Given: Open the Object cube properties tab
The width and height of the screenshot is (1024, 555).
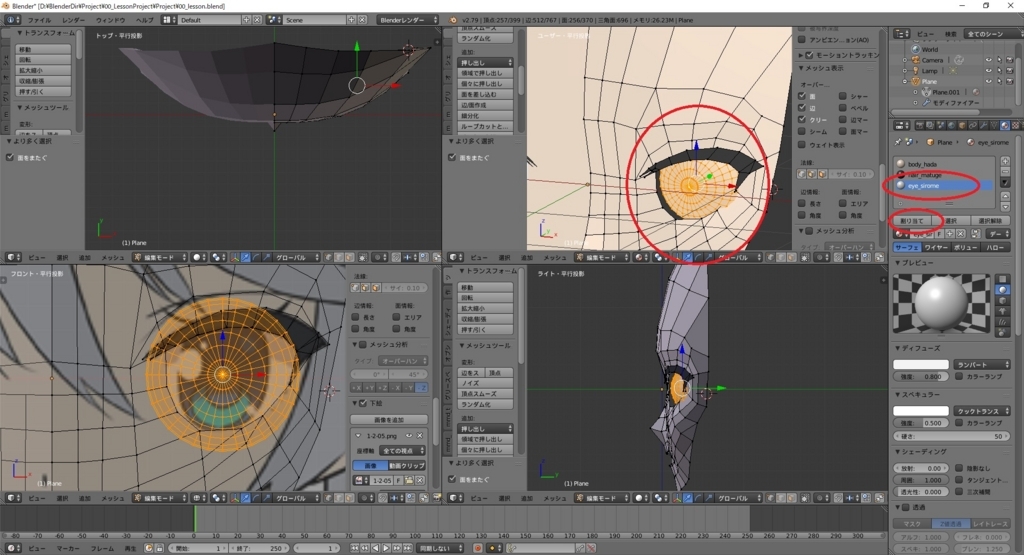Looking at the screenshot, I should tap(962, 125).
